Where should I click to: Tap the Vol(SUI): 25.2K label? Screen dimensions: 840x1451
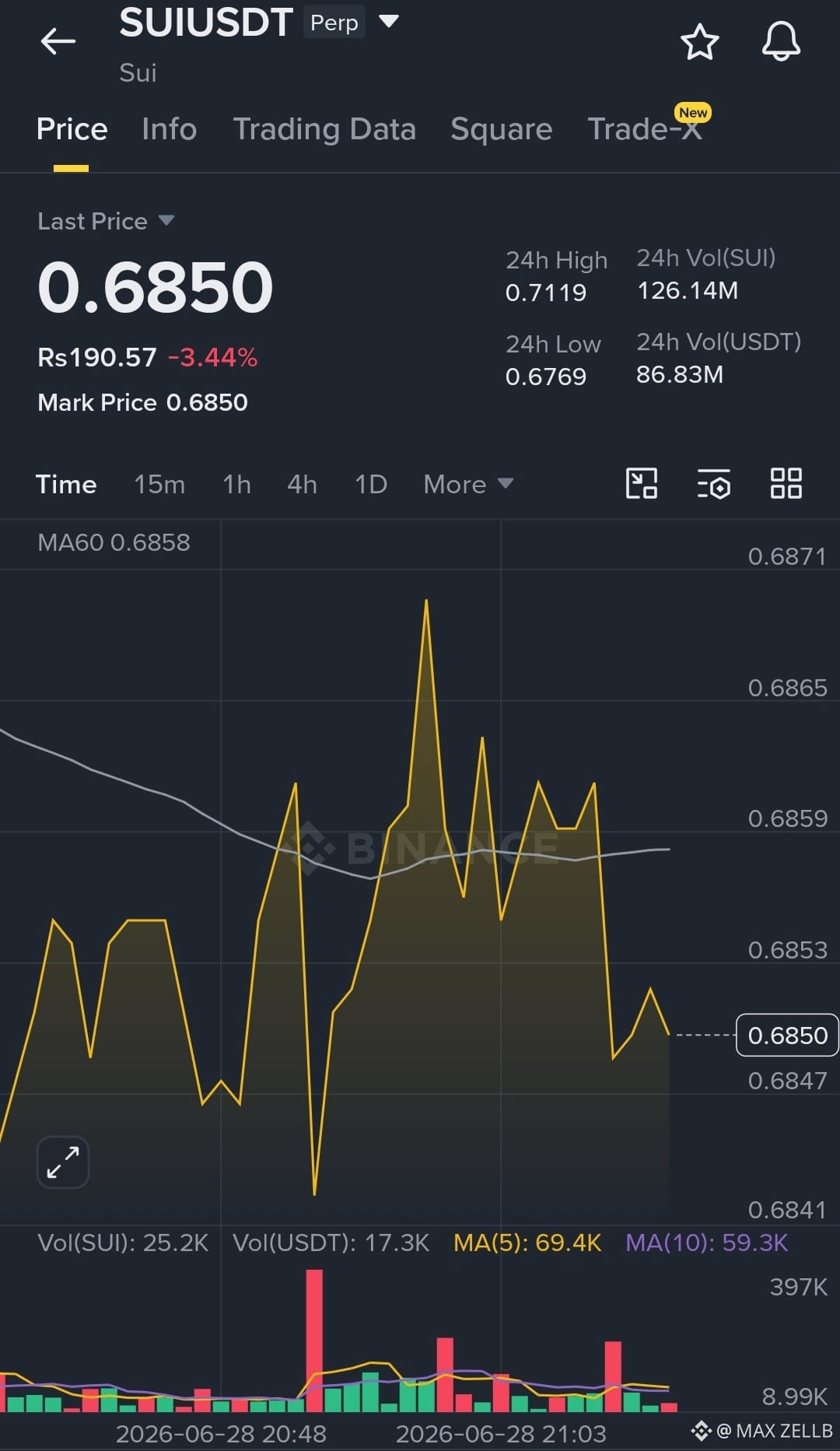pyautogui.click(x=123, y=1242)
